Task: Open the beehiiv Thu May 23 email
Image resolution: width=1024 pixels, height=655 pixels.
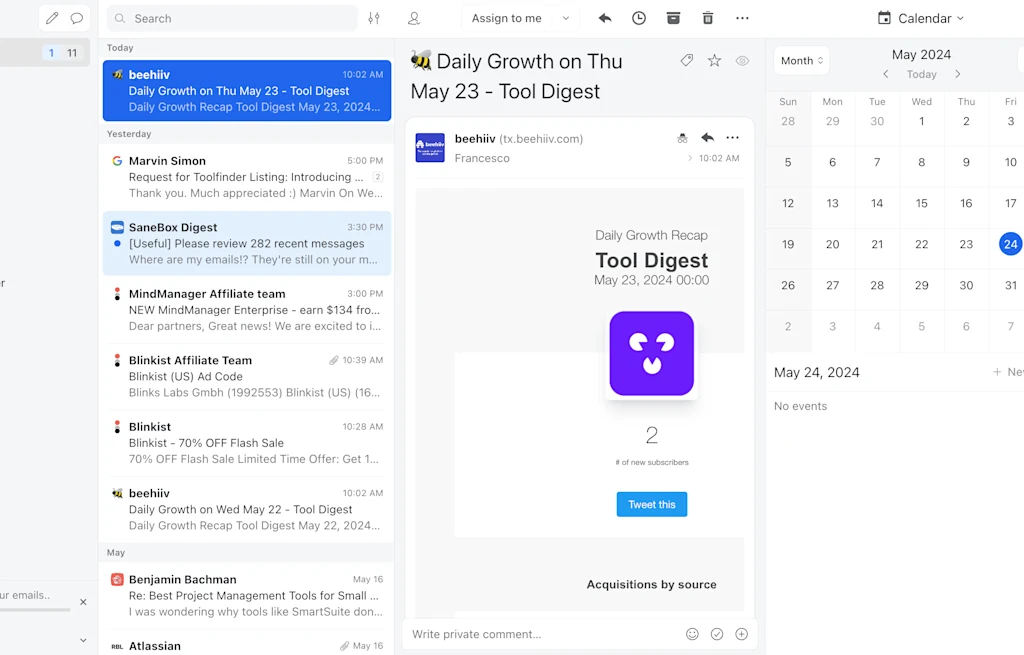Action: [247, 91]
